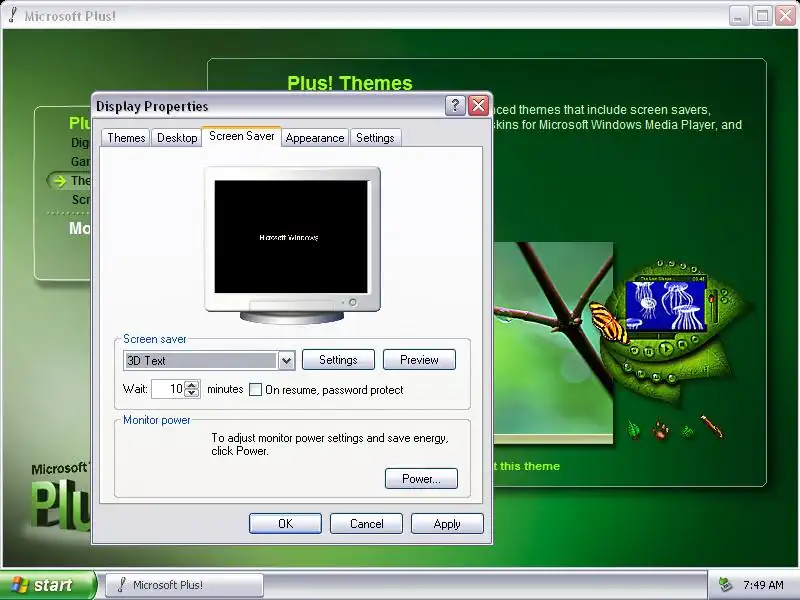Image resolution: width=800 pixels, height=600 pixels.
Task: Select Microsoft Plus! taskbar button
Action: pyautogui.click(x=184, y=585)
